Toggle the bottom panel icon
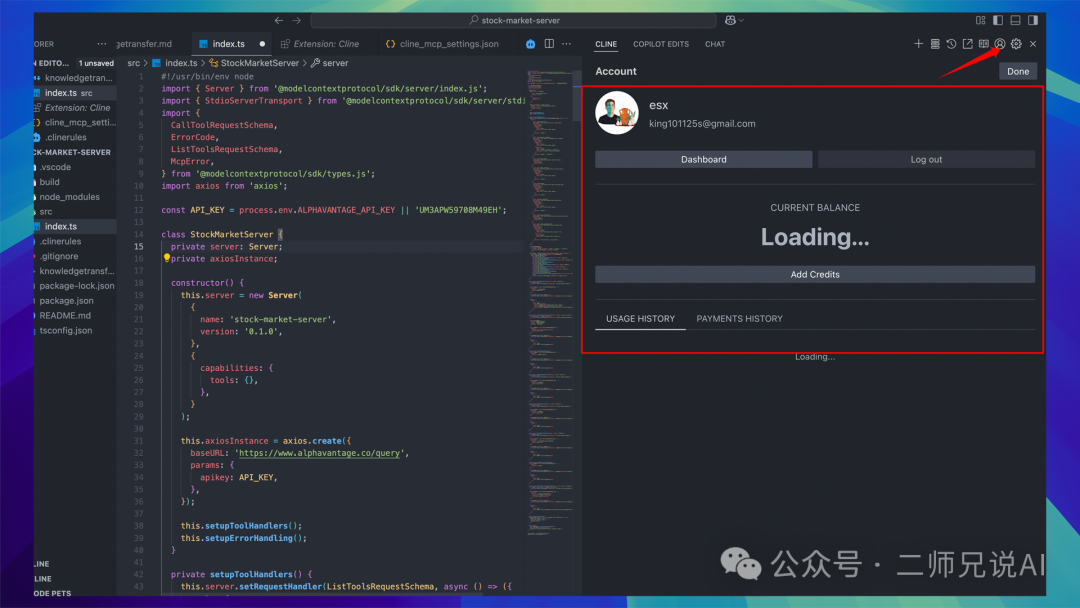This screenshot has width=1080, height=608. click(1015, 20)
